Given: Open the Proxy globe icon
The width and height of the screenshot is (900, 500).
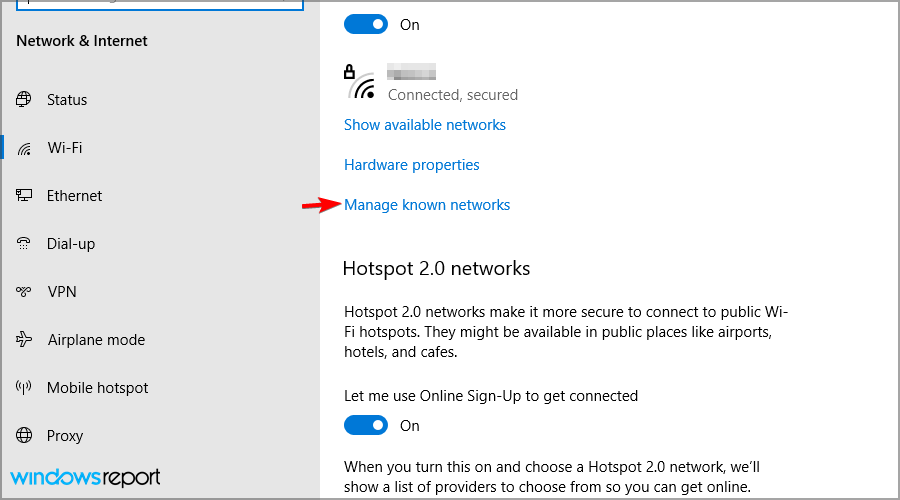Looking at the screenshot, I should 24,435.
